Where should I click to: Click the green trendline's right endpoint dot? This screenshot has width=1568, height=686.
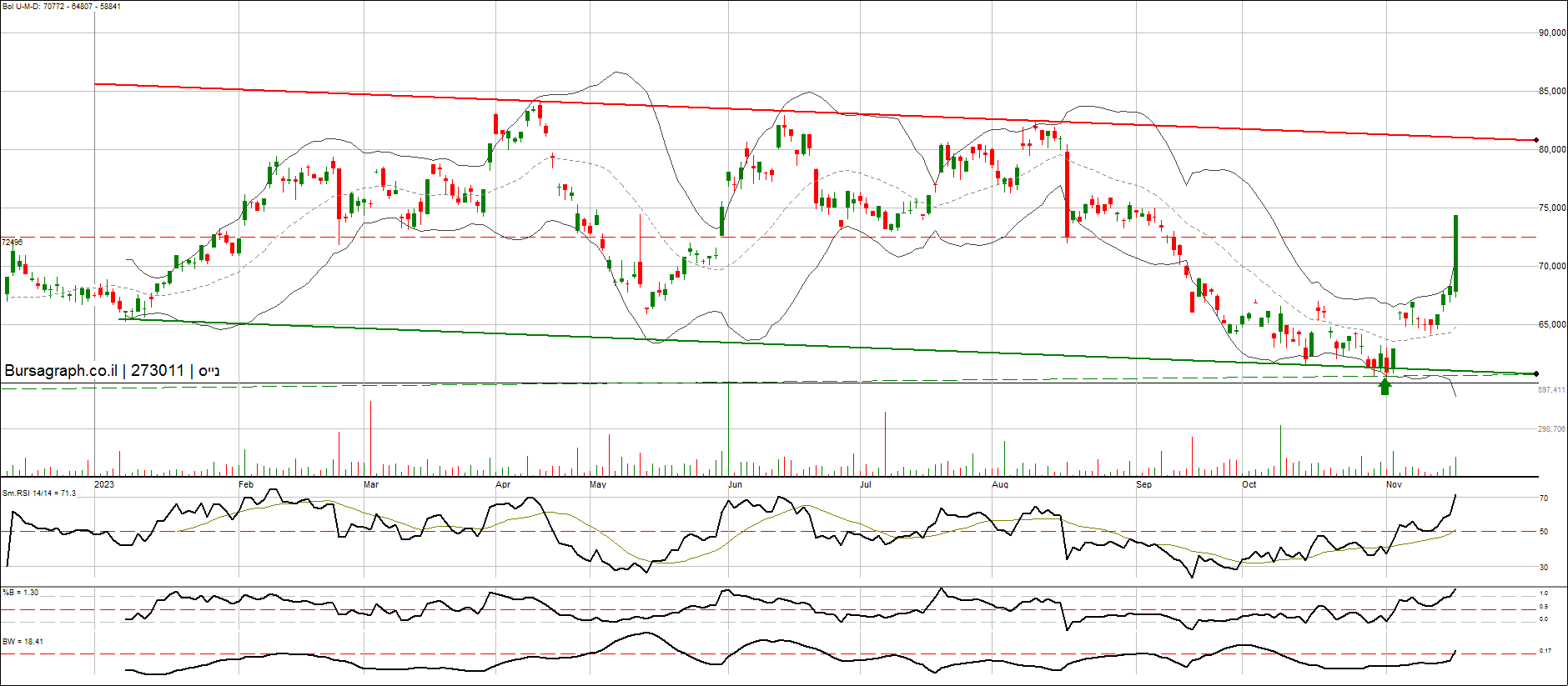point(1536,374)
